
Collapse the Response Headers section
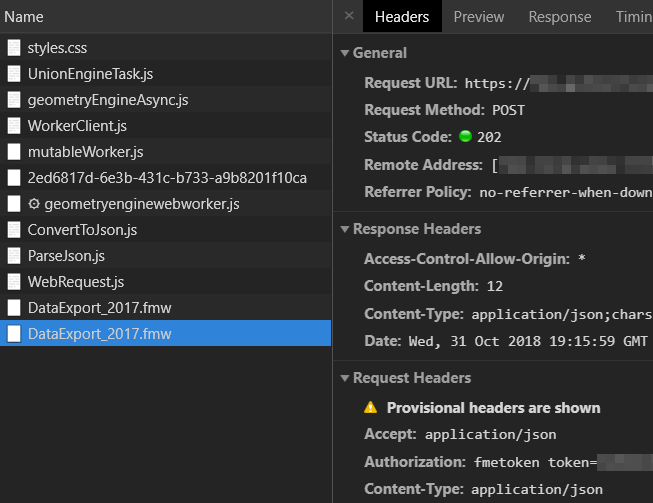pyautogui.click(x=344, y=229)
